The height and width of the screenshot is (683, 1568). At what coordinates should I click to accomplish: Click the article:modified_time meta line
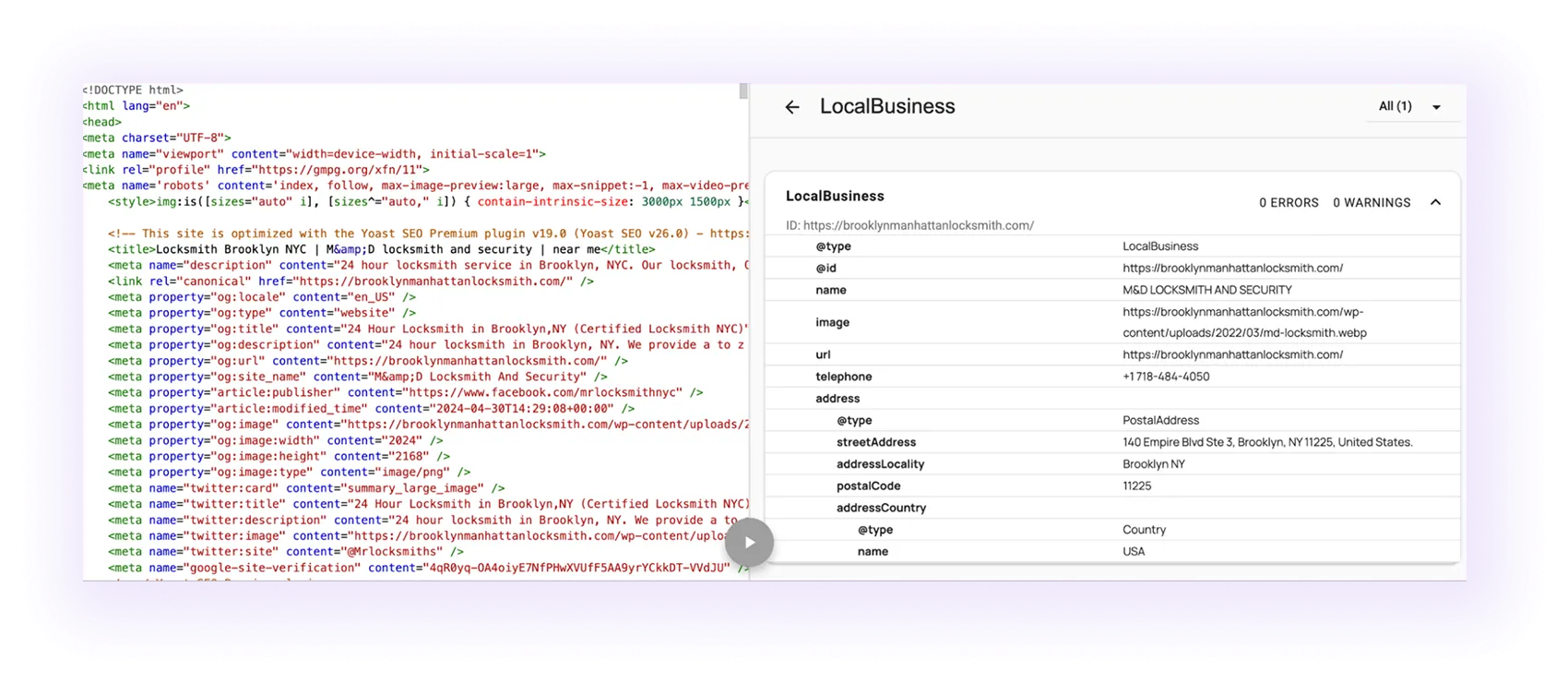click(x=372, y=409)
